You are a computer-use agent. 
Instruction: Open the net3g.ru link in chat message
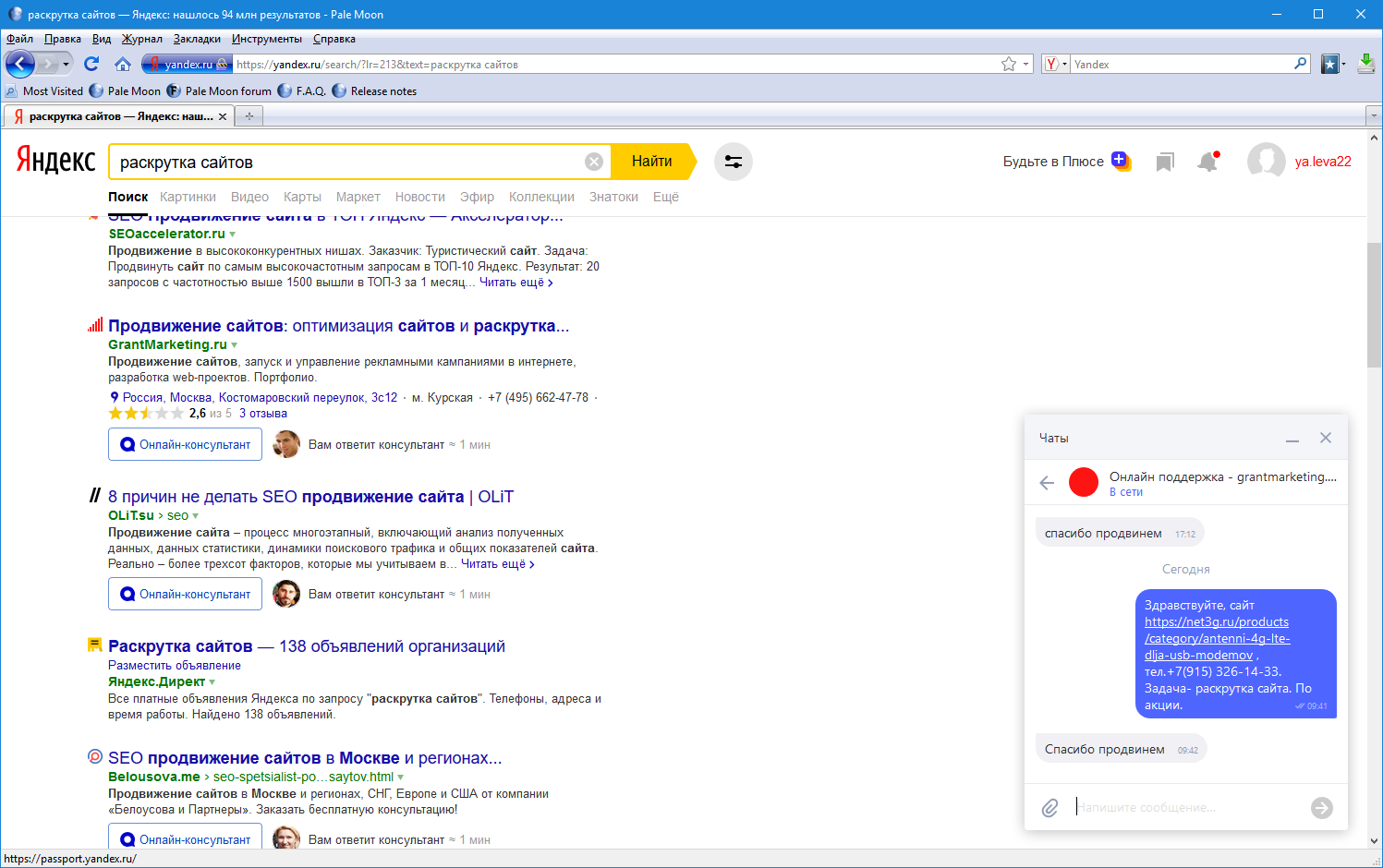(1218, 639)
